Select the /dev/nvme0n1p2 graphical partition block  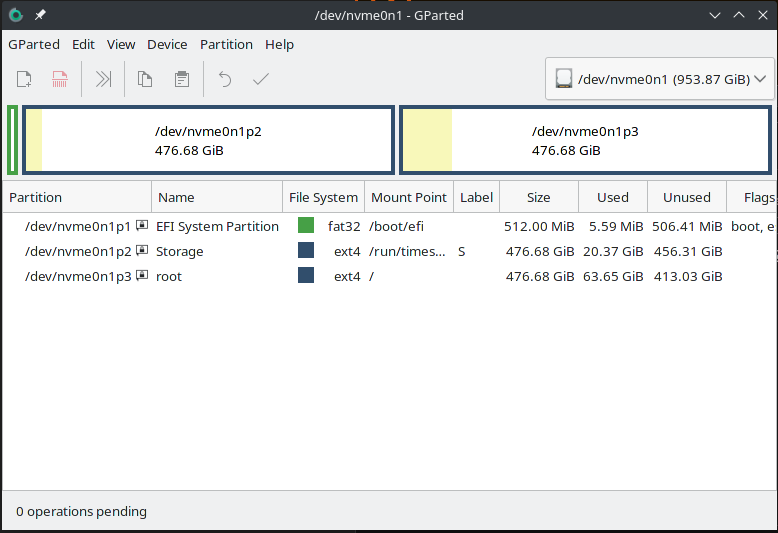[208, 140]
